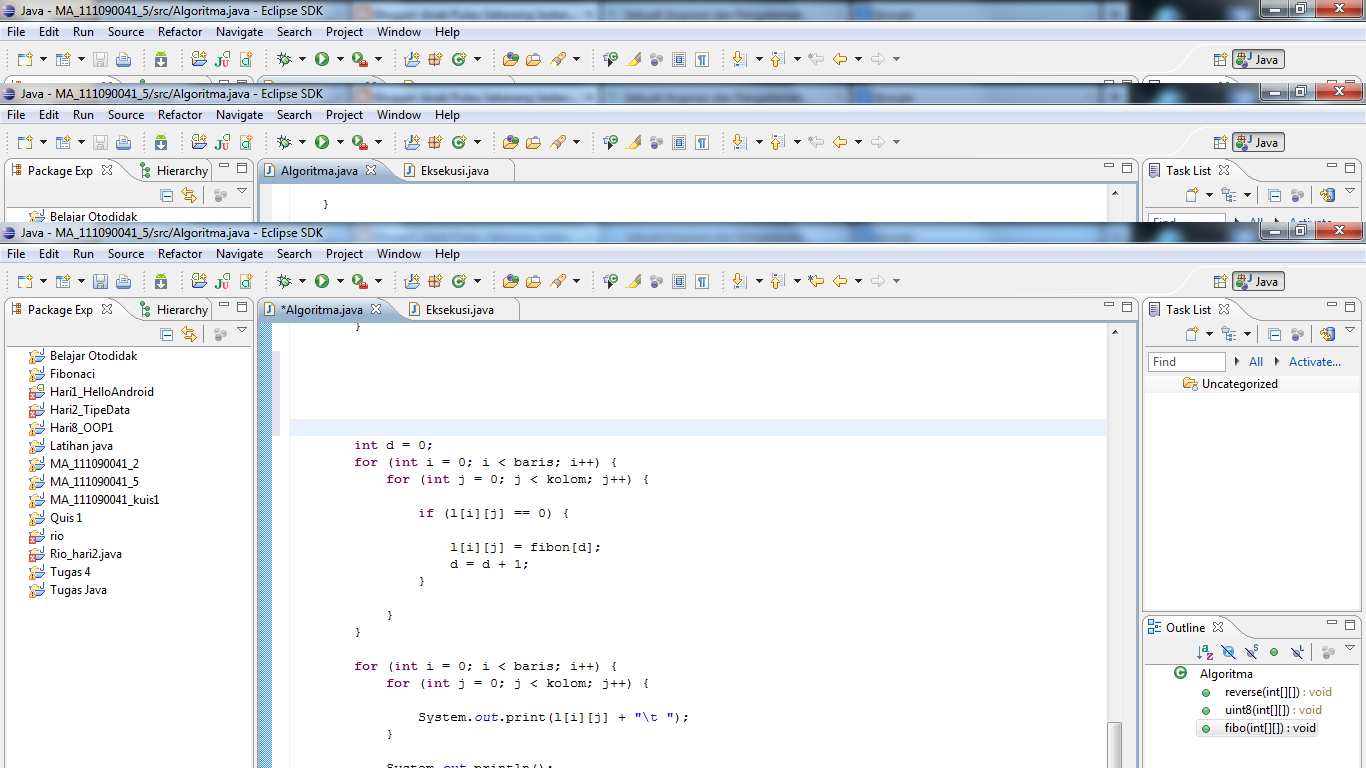Open the Run button dropdown arrow
This screenshot has width=1366, height=768.
point(340,281)
